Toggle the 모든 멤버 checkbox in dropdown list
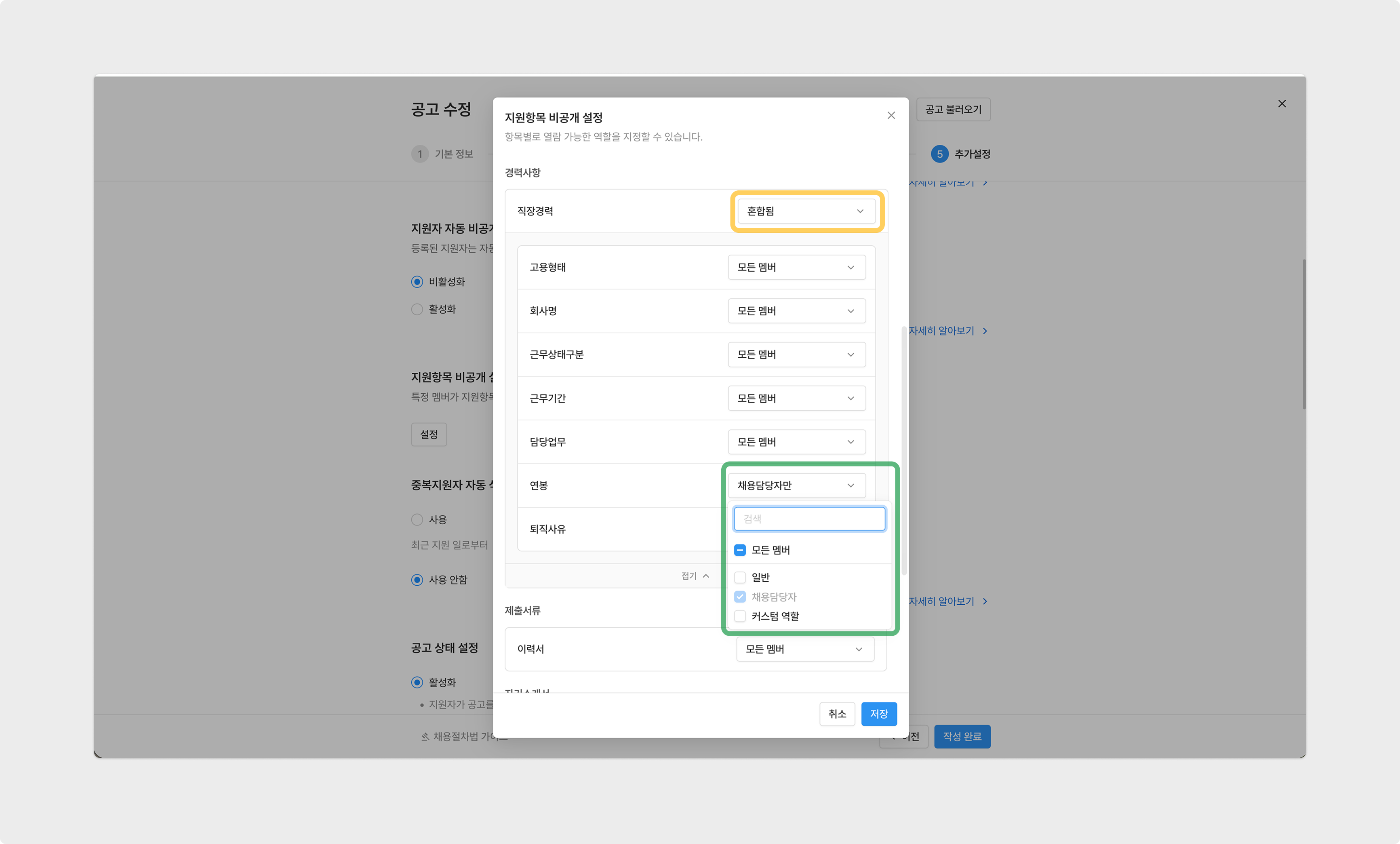The width and height of the screenshot is (1400, 844). click(x=740, y=550)
